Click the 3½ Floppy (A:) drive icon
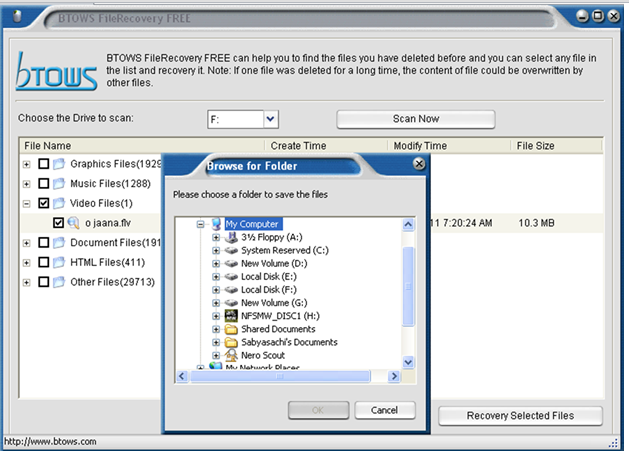 [x=231, y=237]
